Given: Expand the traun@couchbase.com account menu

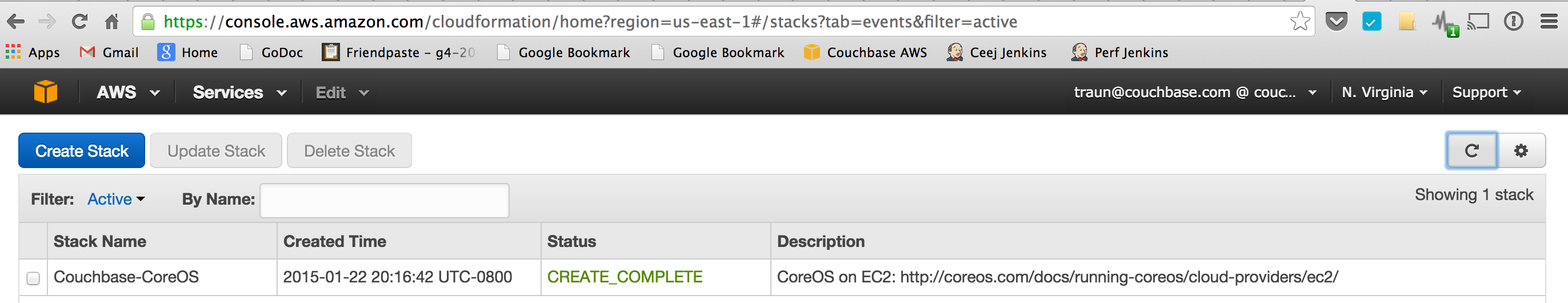Looking at the screenshot, I should pyautogui.click(x=1194, y=93).
